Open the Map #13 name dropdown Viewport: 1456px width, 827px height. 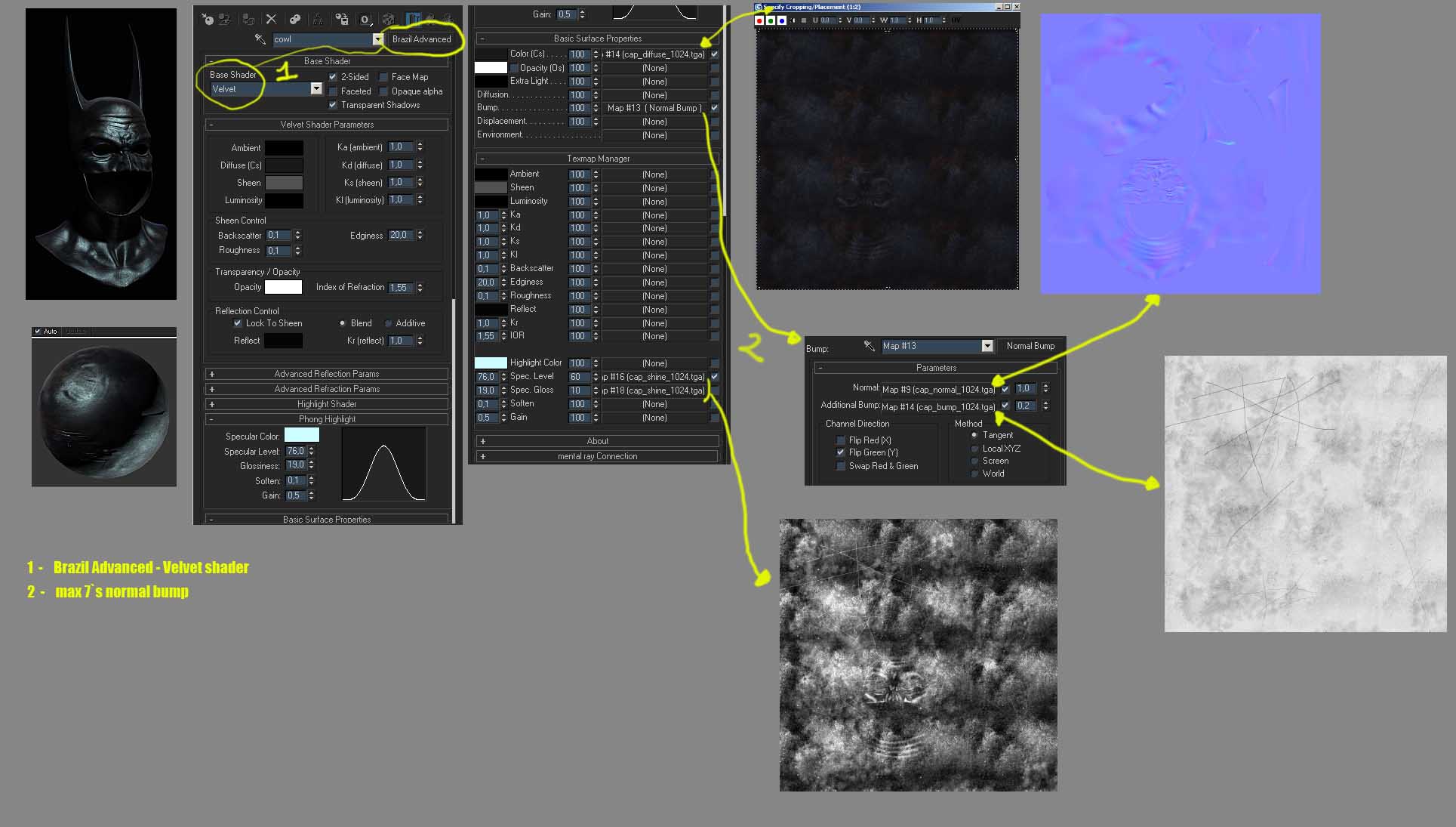[x=987, y=346]
